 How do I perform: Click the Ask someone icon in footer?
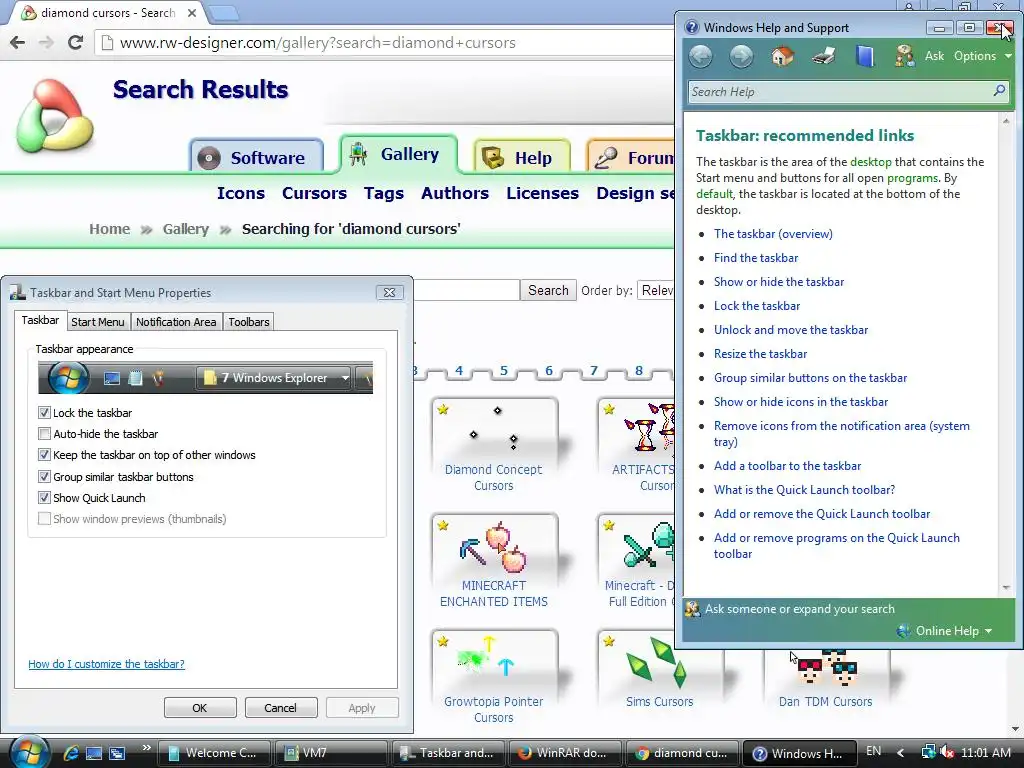tap(692, 609)
